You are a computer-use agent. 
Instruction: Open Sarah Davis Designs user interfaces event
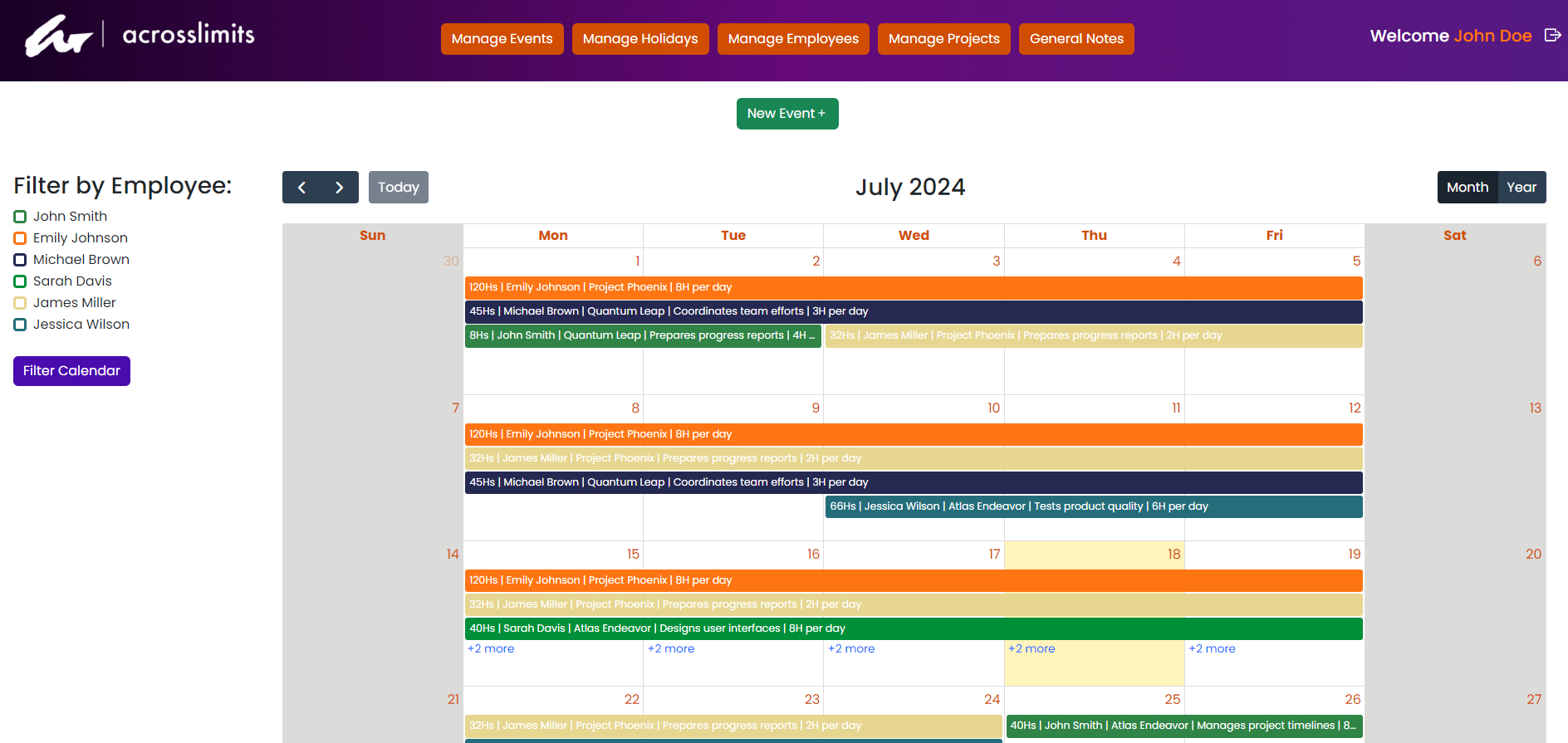click(914, 628)
